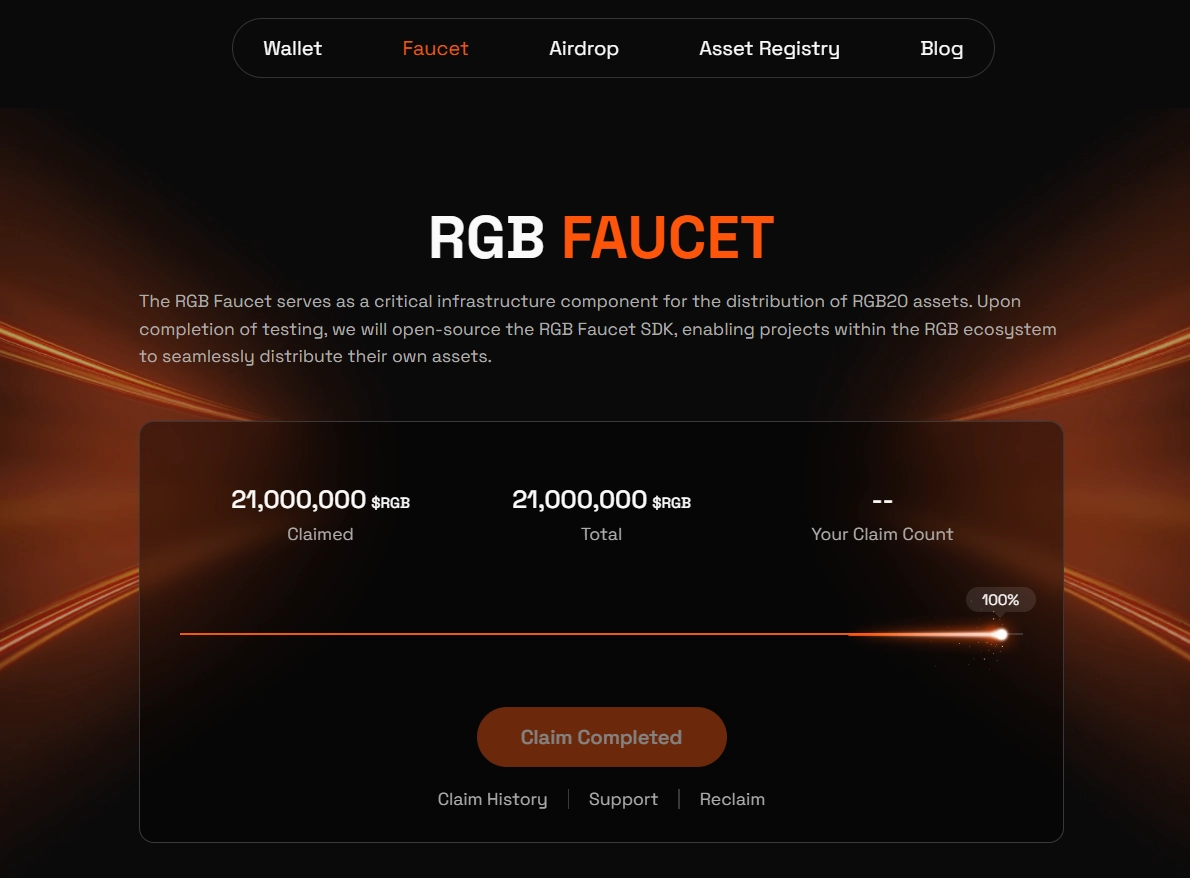
Task: Open the Wallet page from the navigation
Action: point(292,47)
